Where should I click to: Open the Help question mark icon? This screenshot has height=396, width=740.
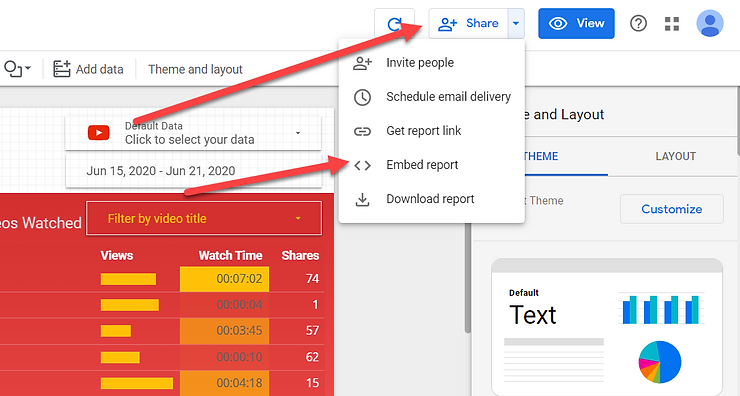pos(638,23)
